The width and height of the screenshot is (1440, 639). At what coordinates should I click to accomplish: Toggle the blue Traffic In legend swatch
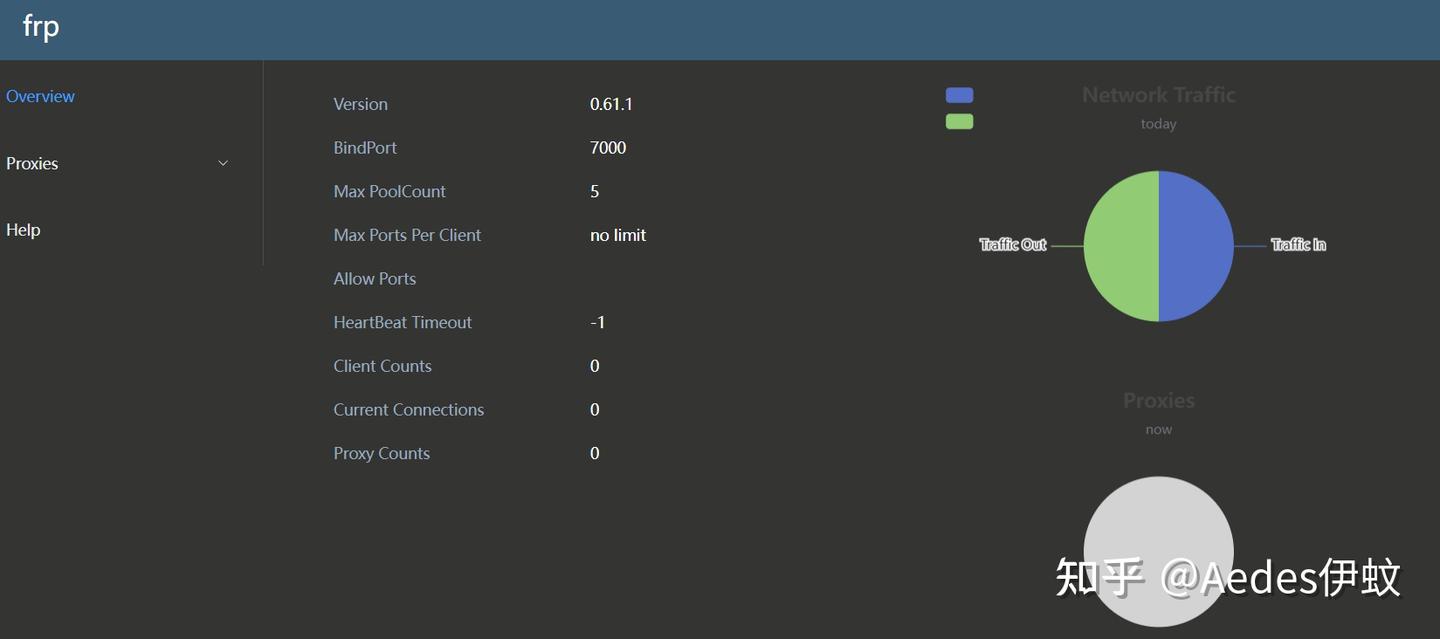[959, 95]
